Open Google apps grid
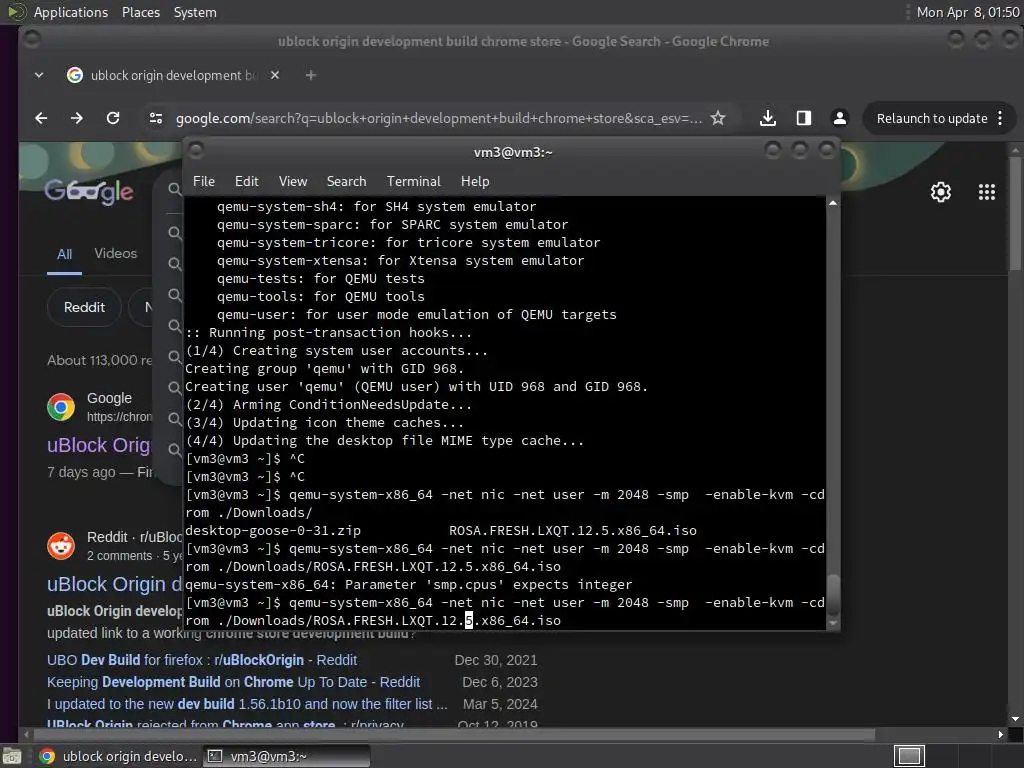 pyautogui.click(x=987, y=192)
